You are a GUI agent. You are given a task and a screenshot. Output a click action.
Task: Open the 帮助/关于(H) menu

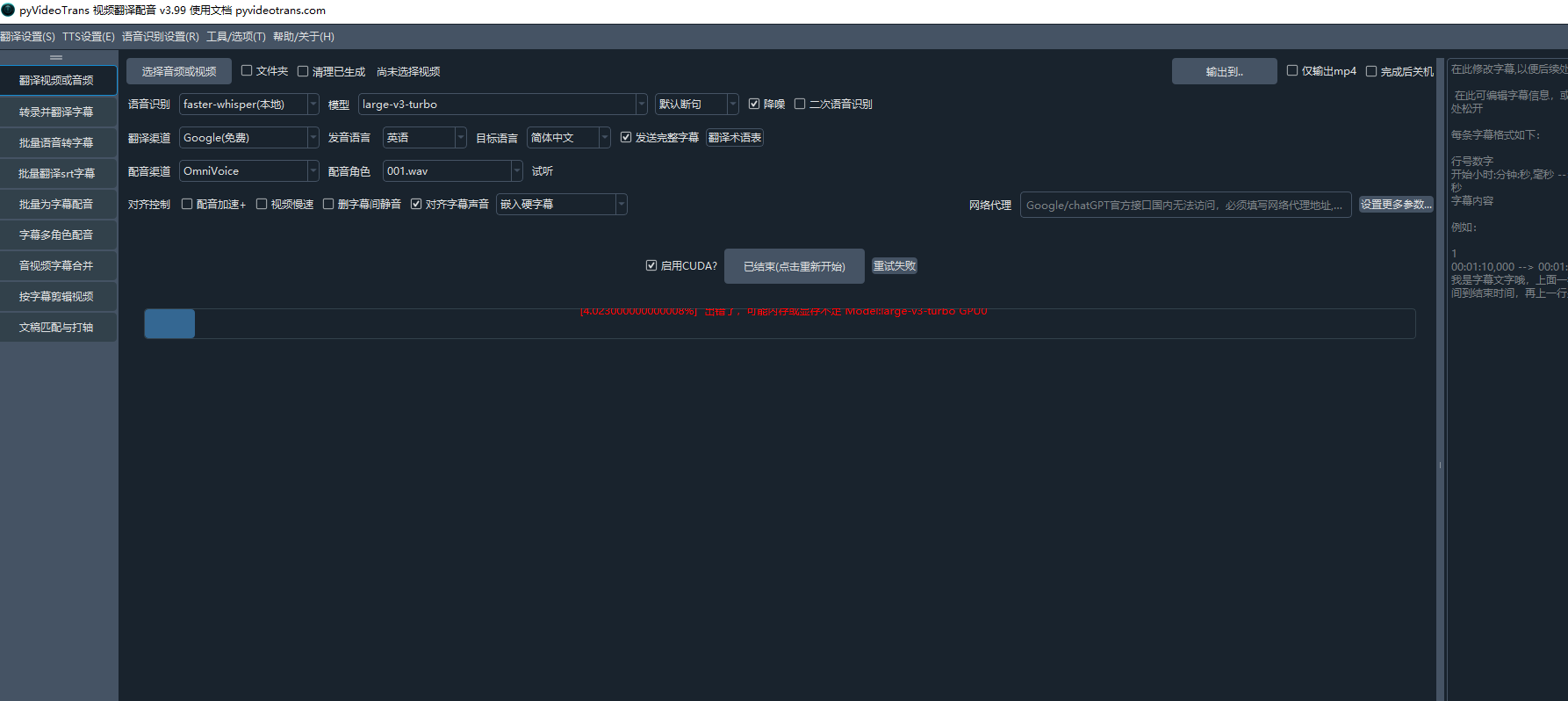click(x=303, y=37)
